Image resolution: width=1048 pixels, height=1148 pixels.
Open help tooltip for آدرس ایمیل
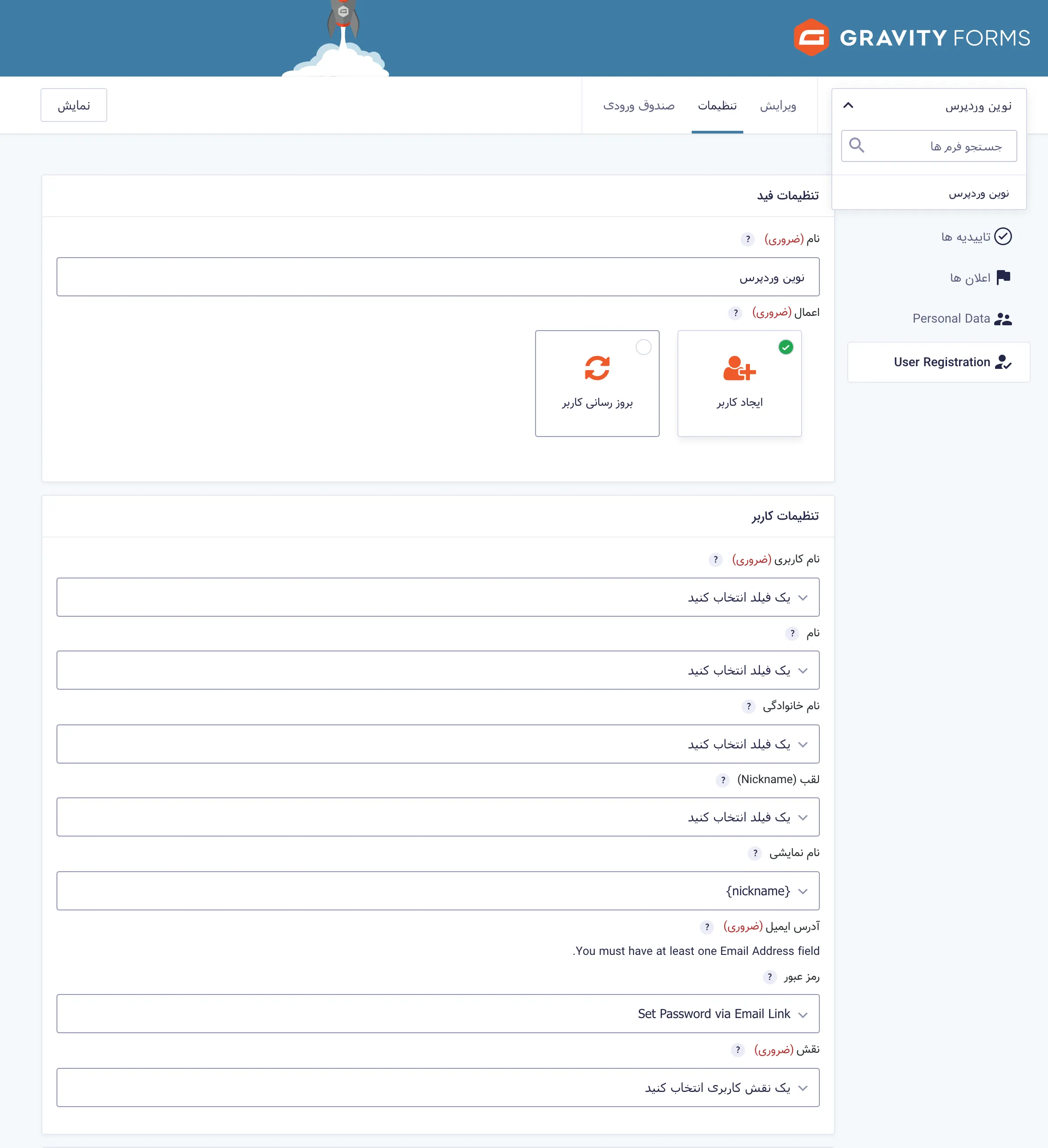(707, 927)
